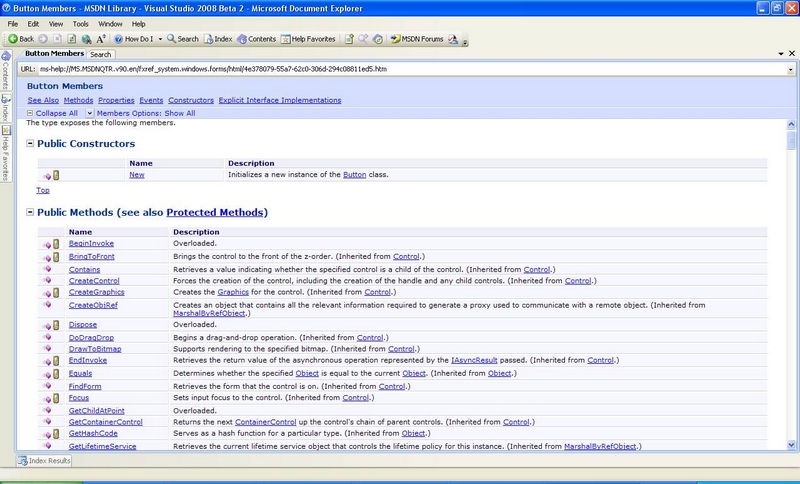This screenshot has height=484, width=800.
Task: Collapse the Public Methods section
Action: (x=30, y=213)
